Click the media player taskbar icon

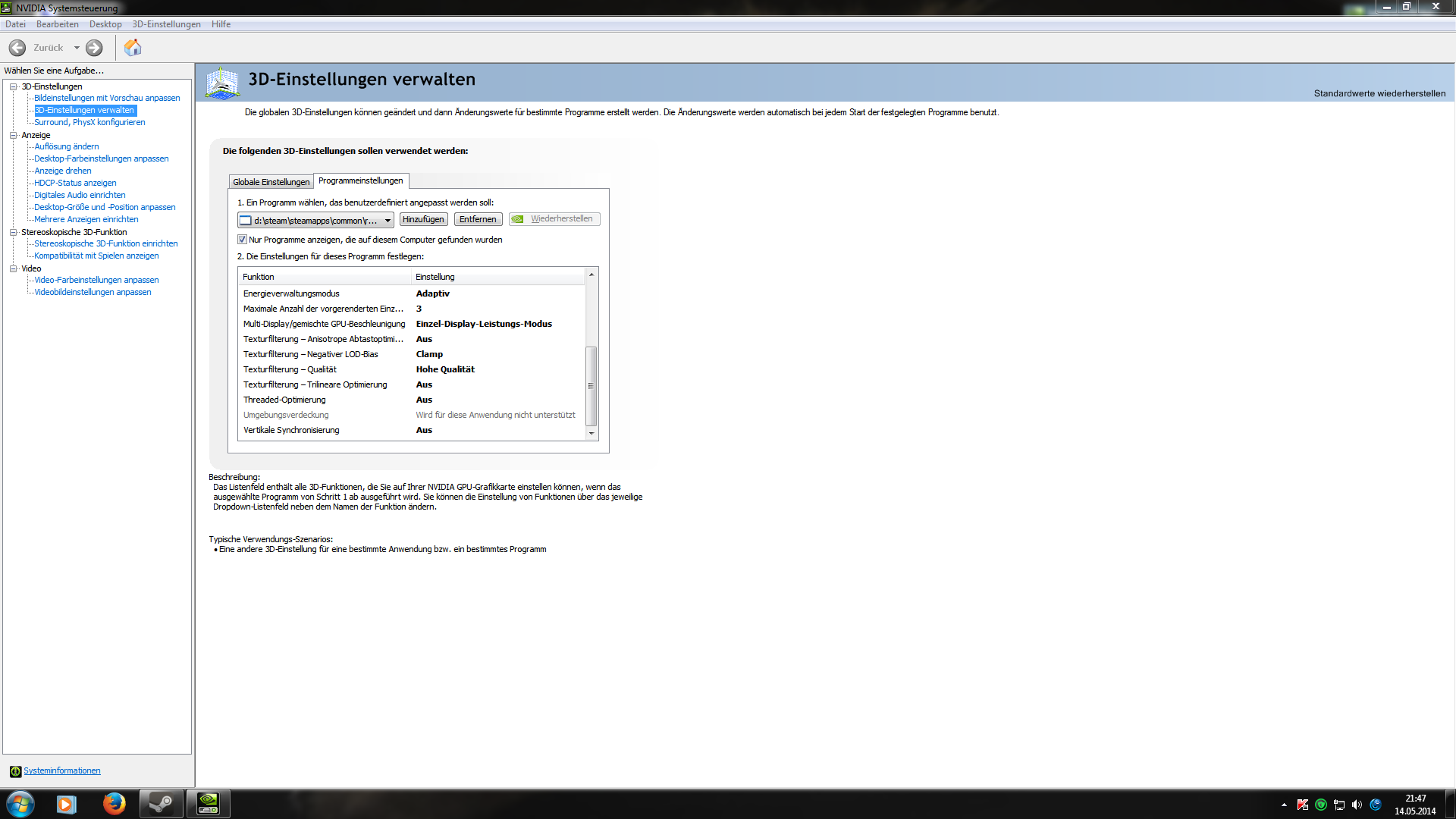(x=67, y=803)
